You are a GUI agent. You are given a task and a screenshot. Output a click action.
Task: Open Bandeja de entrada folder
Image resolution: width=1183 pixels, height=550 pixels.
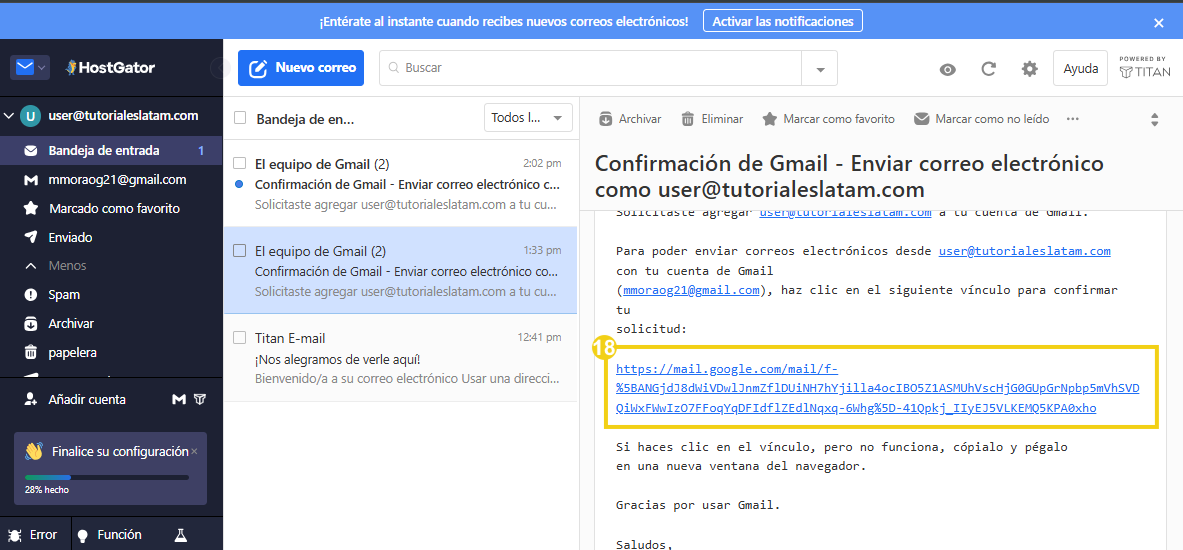(x=111, y=150)
